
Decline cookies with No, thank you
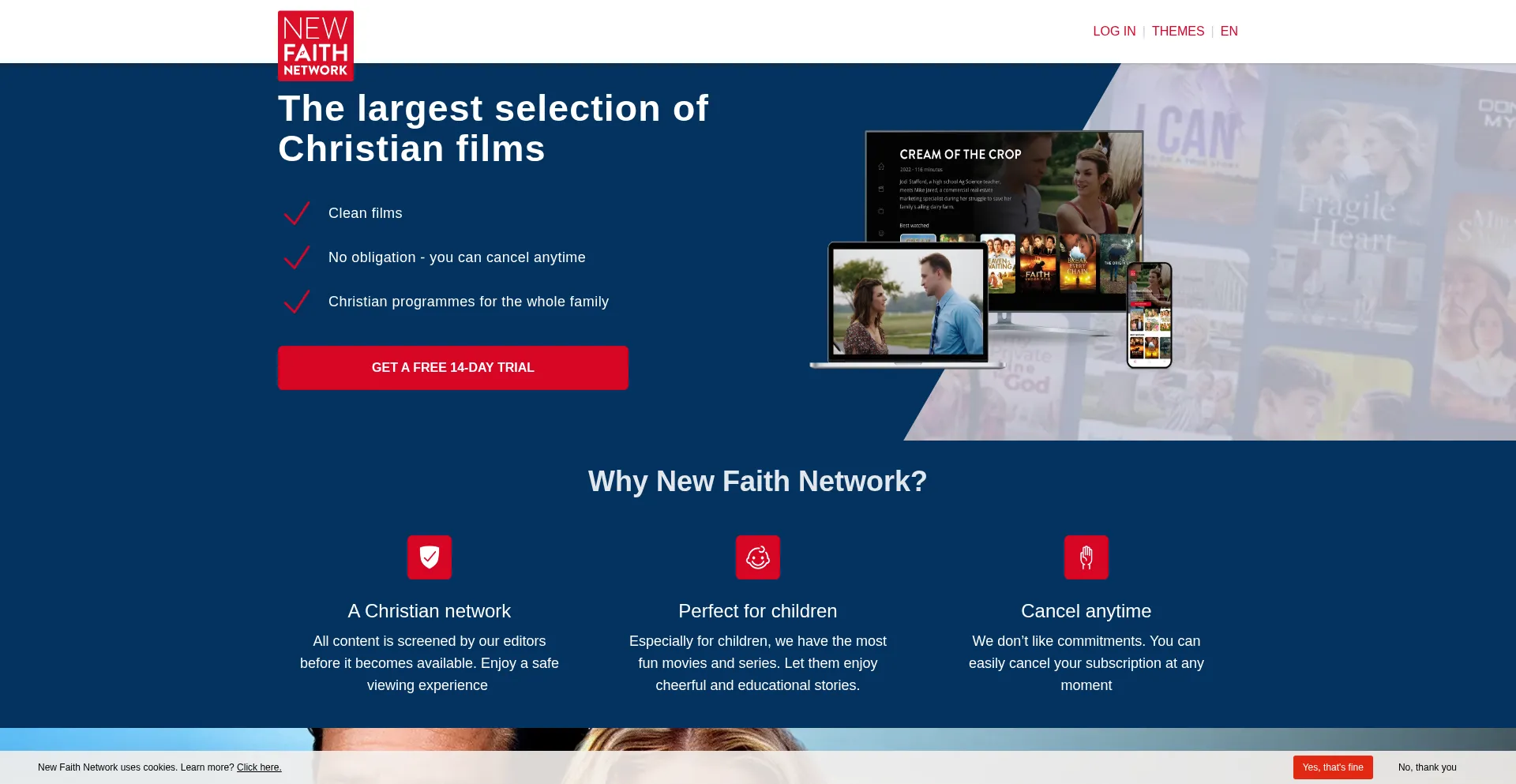click(1427, 767)
